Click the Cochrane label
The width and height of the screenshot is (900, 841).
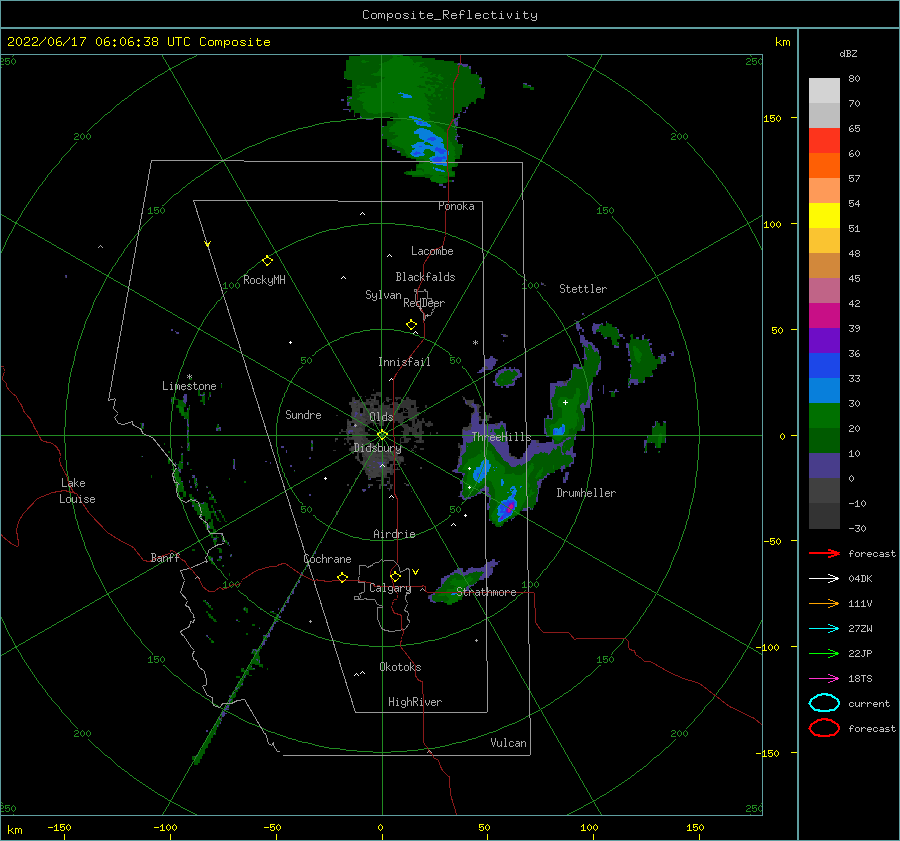click(x=327, y=559)
